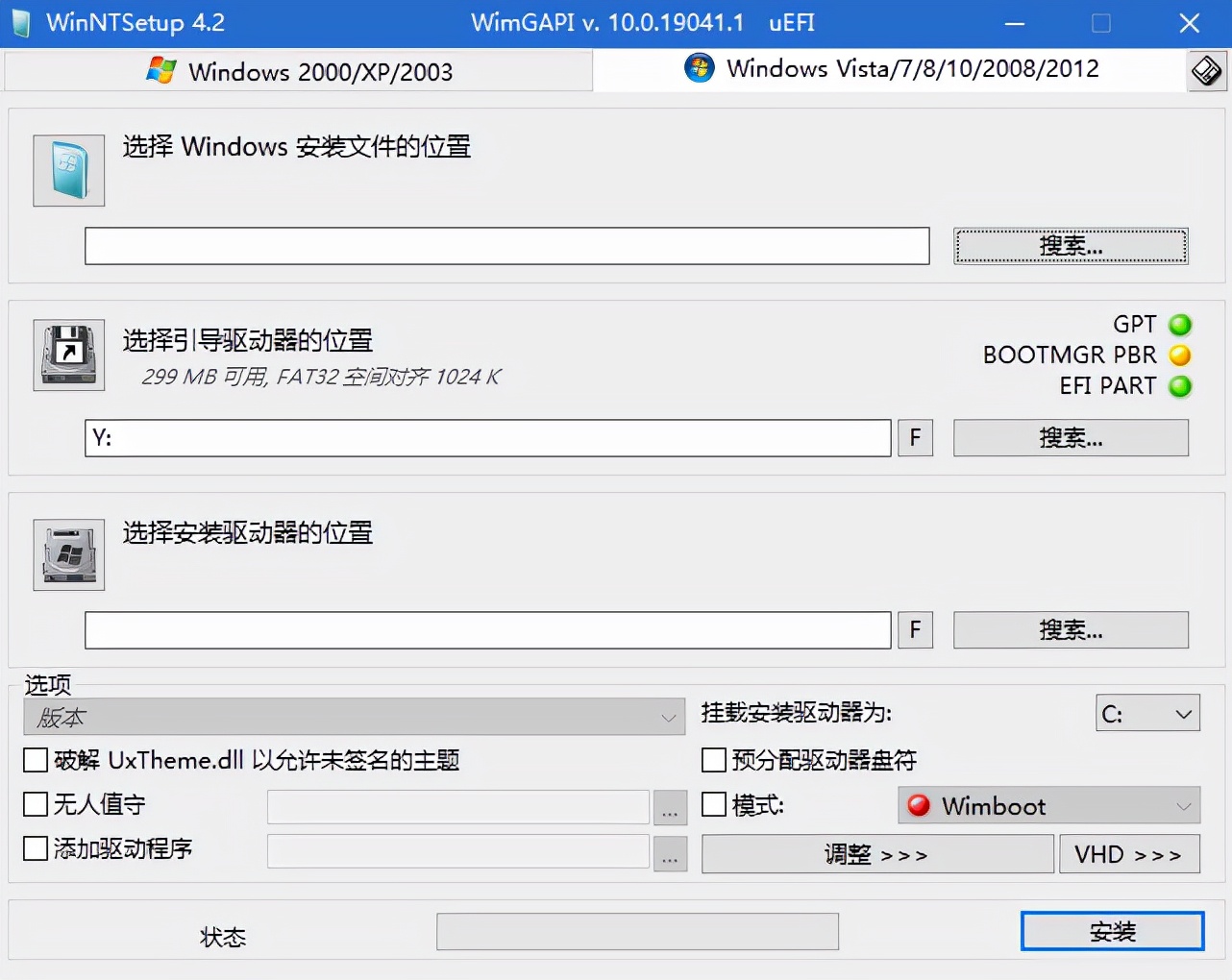Open the Wimboot mode dropdown

pyautogui.click(x=1048, y=805)
